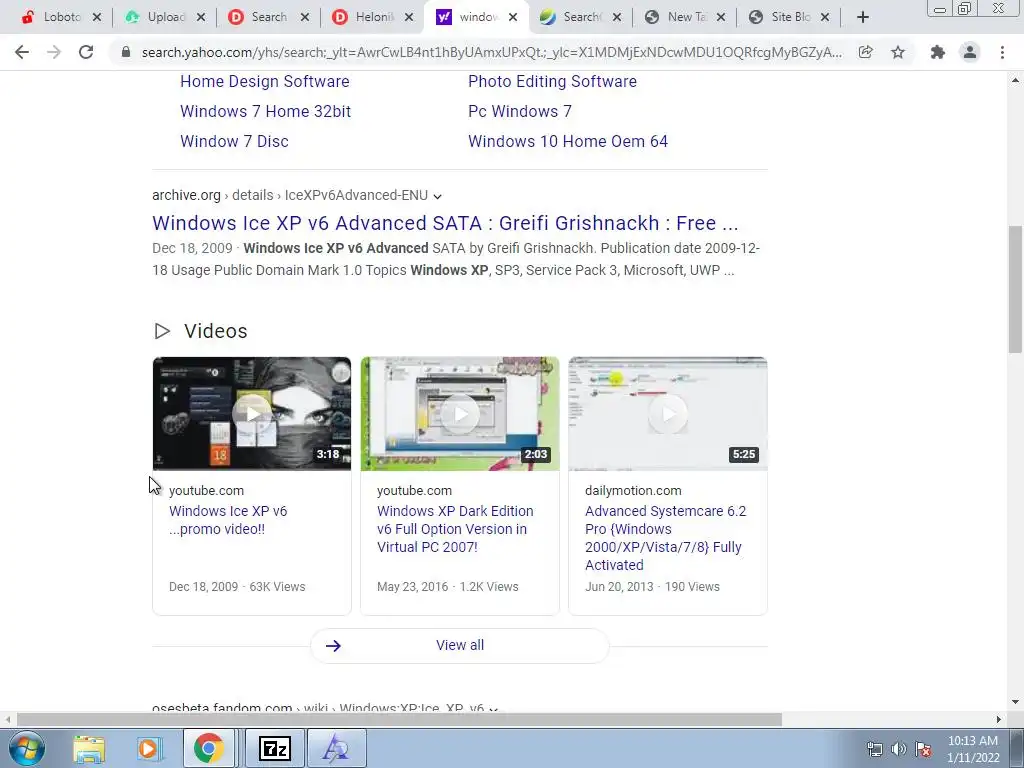Close the Upload tab
The width and height of the screenshot is (1024, 768).
pyautogui.click(x=201, y=18)
